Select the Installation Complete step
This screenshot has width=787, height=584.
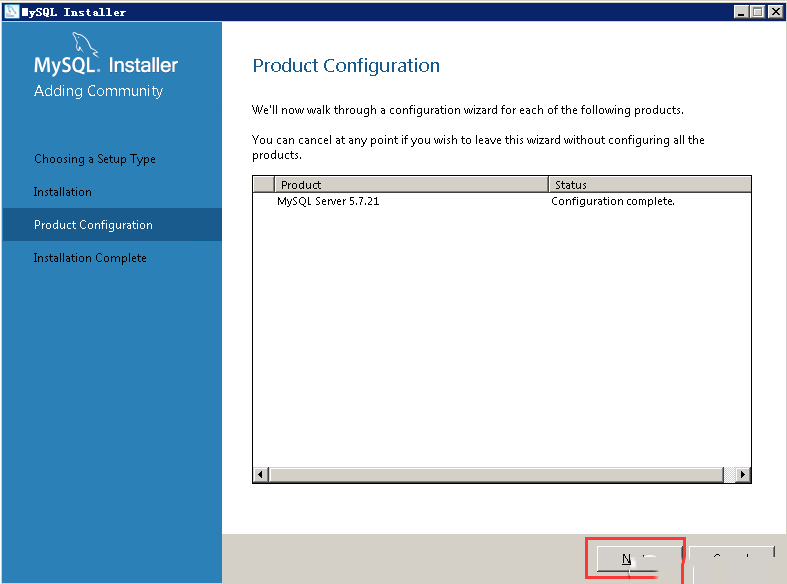pyautogui.click(x=90, y=258)
